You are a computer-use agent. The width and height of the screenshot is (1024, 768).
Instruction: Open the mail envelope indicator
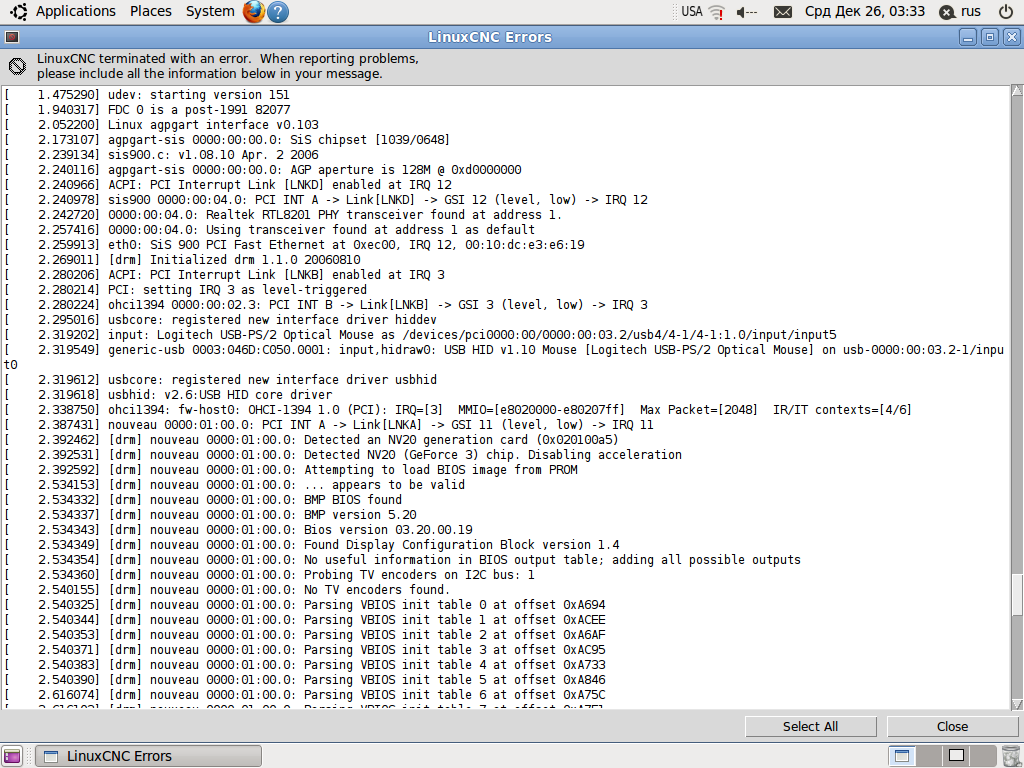coord(782,12)
